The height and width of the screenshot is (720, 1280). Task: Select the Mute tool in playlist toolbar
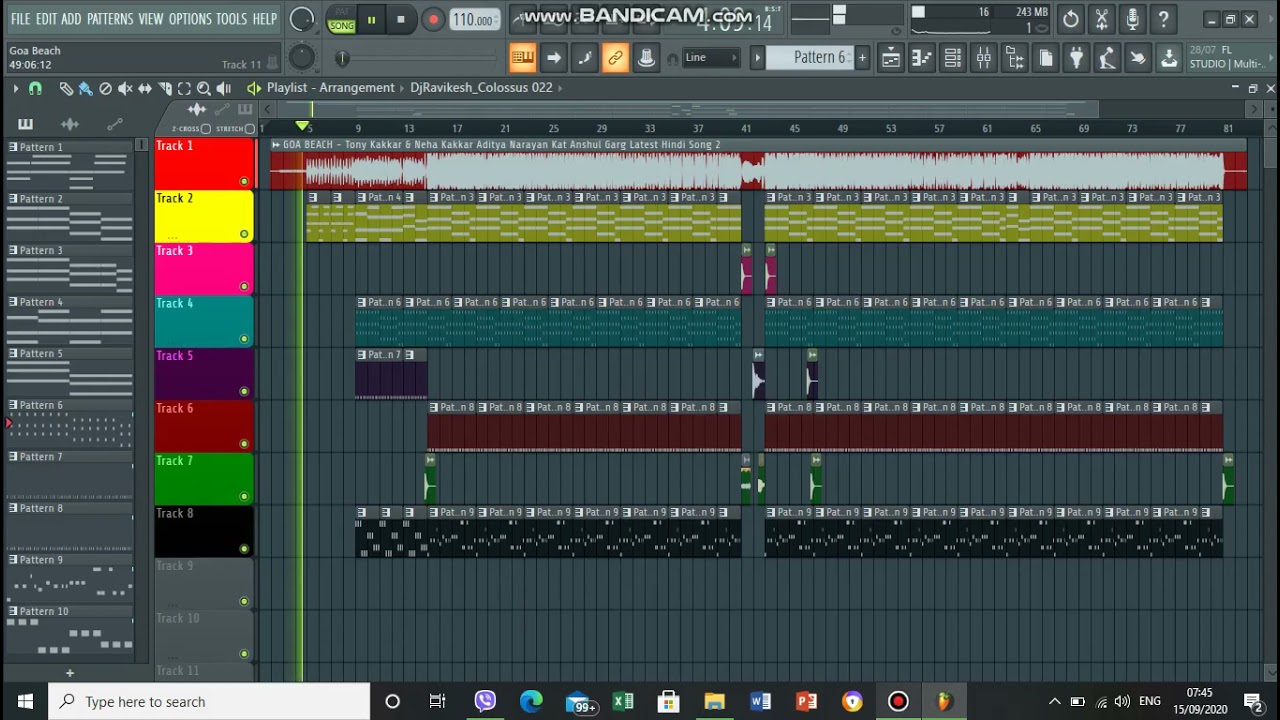[x=125, y=88]
